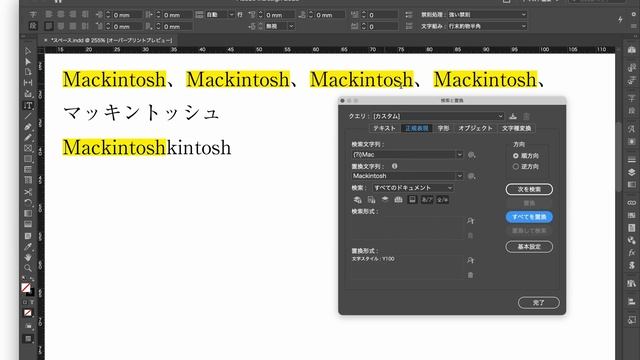
Task: Open the すべてのドキュメント search scope dropdown
Action: [x=413, y=188]
